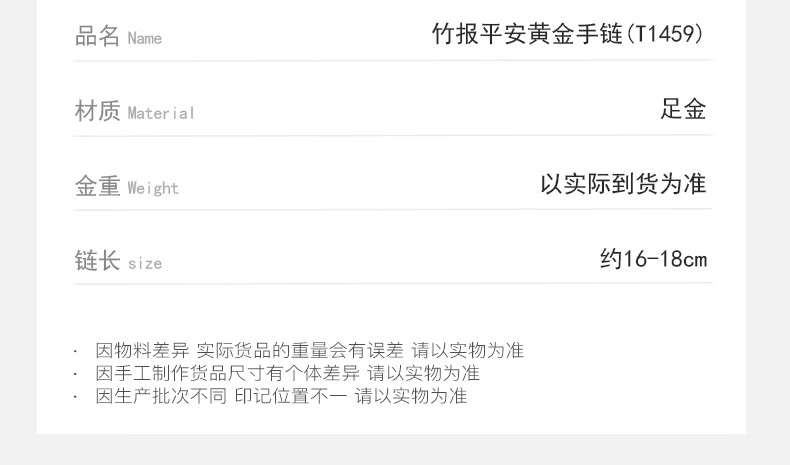Click the 品名 Name label
This screenshot has width=790, height=465.
click(x=118, y=36)
